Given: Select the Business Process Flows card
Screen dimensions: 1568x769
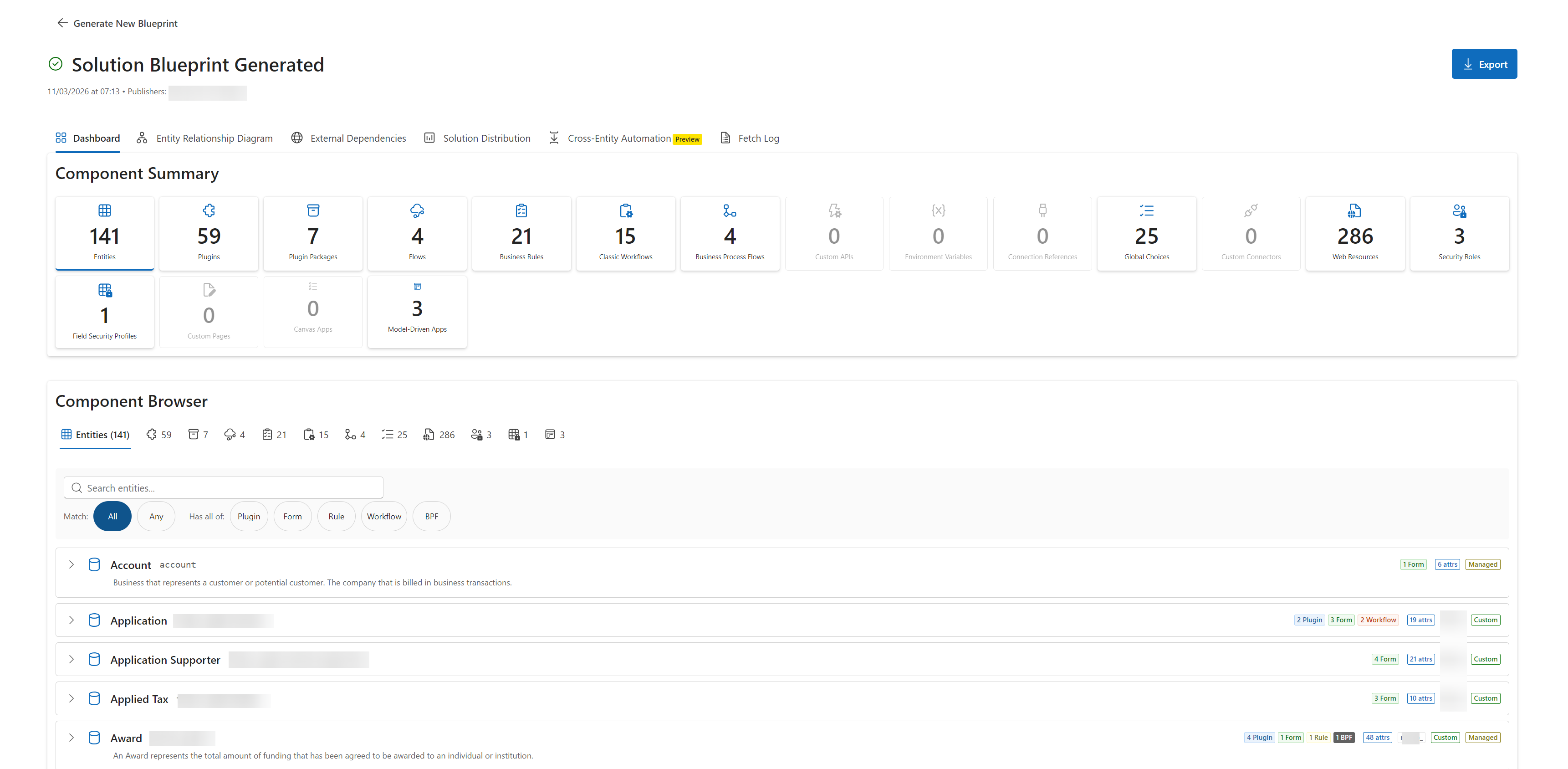Looking at the screenshot, I should [x=730, y=233].
